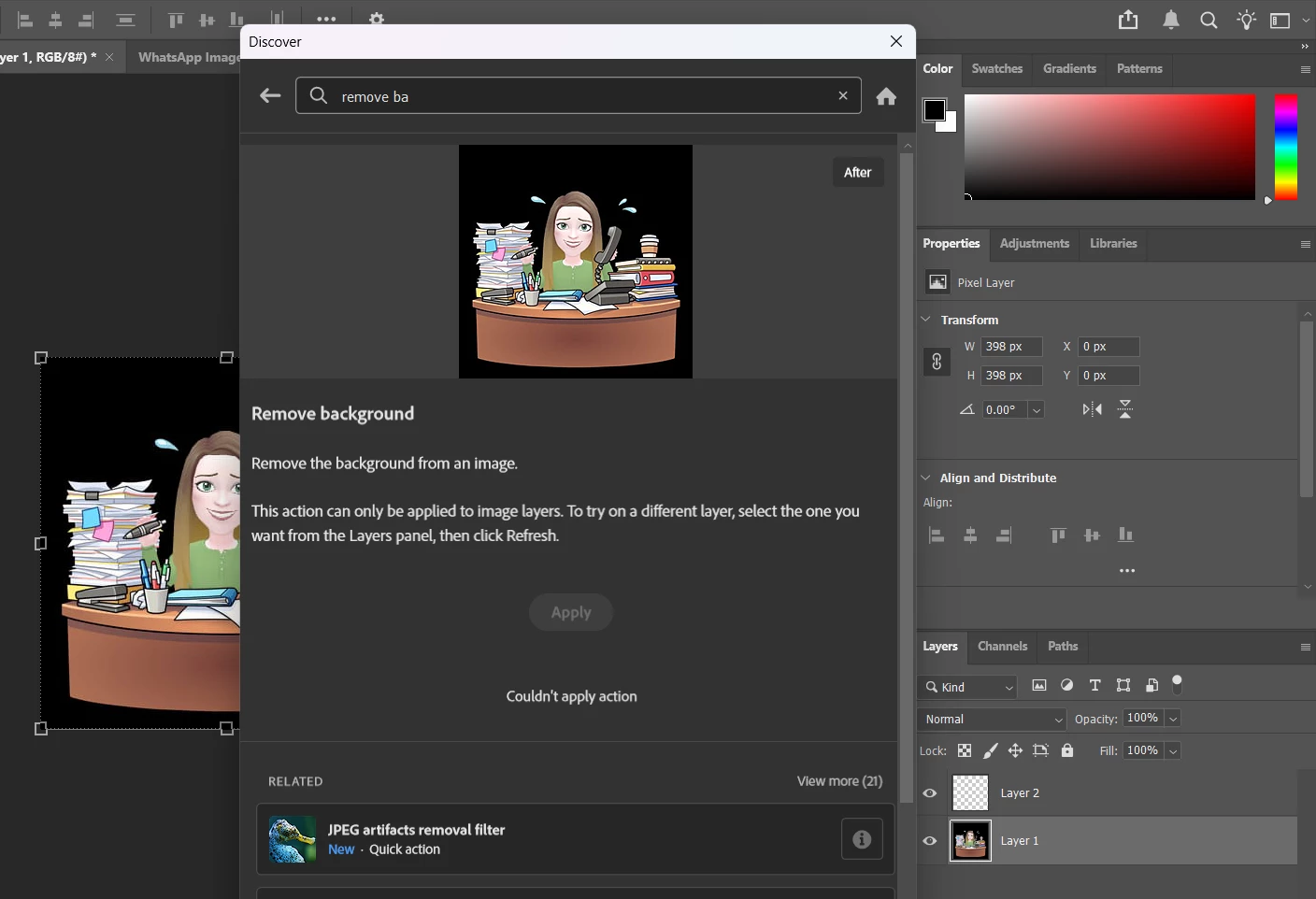Open the Discover panel home page
The width and height of the screenshot is (1316, 899).
click(886, 96)
